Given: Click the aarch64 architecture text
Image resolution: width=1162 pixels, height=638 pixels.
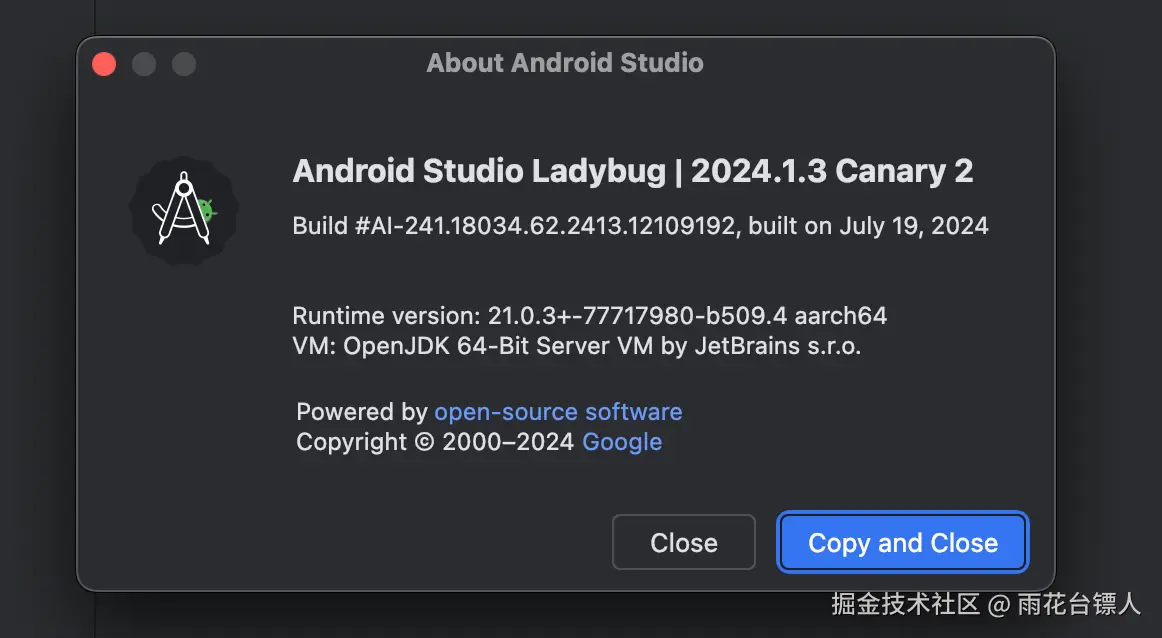Looking at the screenshot, I should (x=840, y=316).
